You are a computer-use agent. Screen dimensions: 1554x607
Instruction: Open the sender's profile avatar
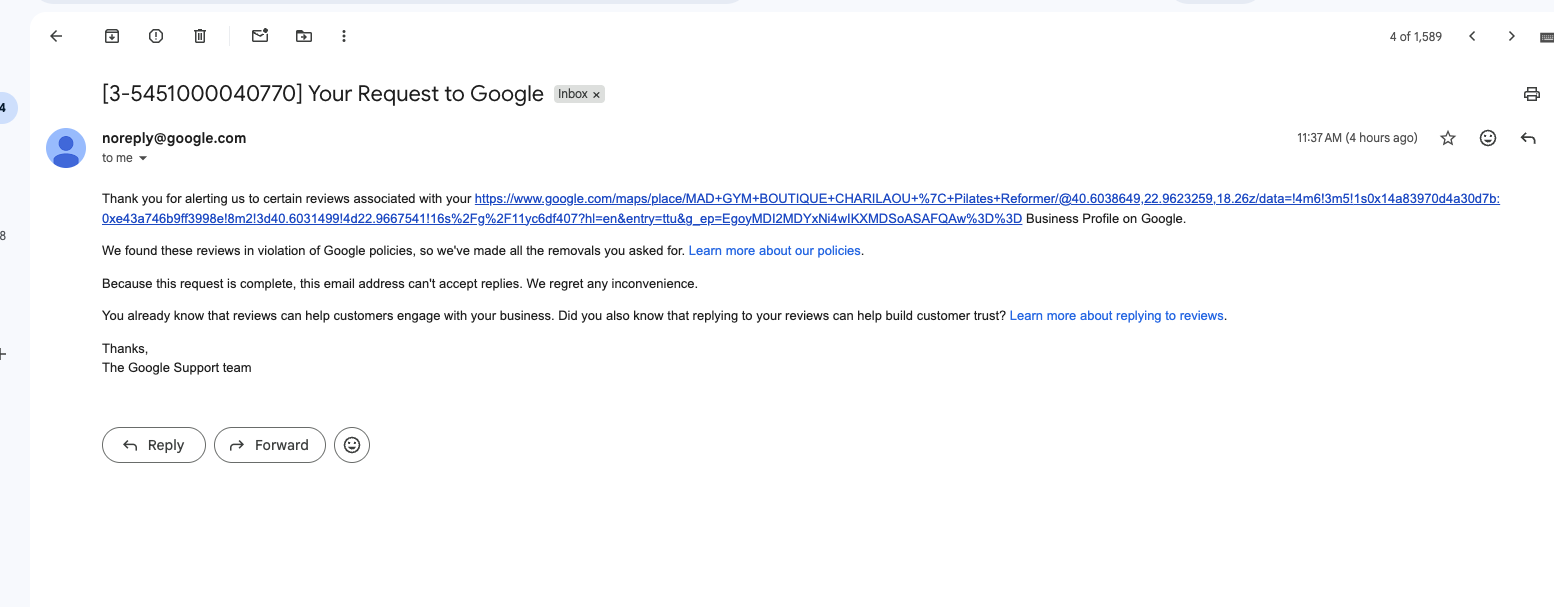coord(66,148)
